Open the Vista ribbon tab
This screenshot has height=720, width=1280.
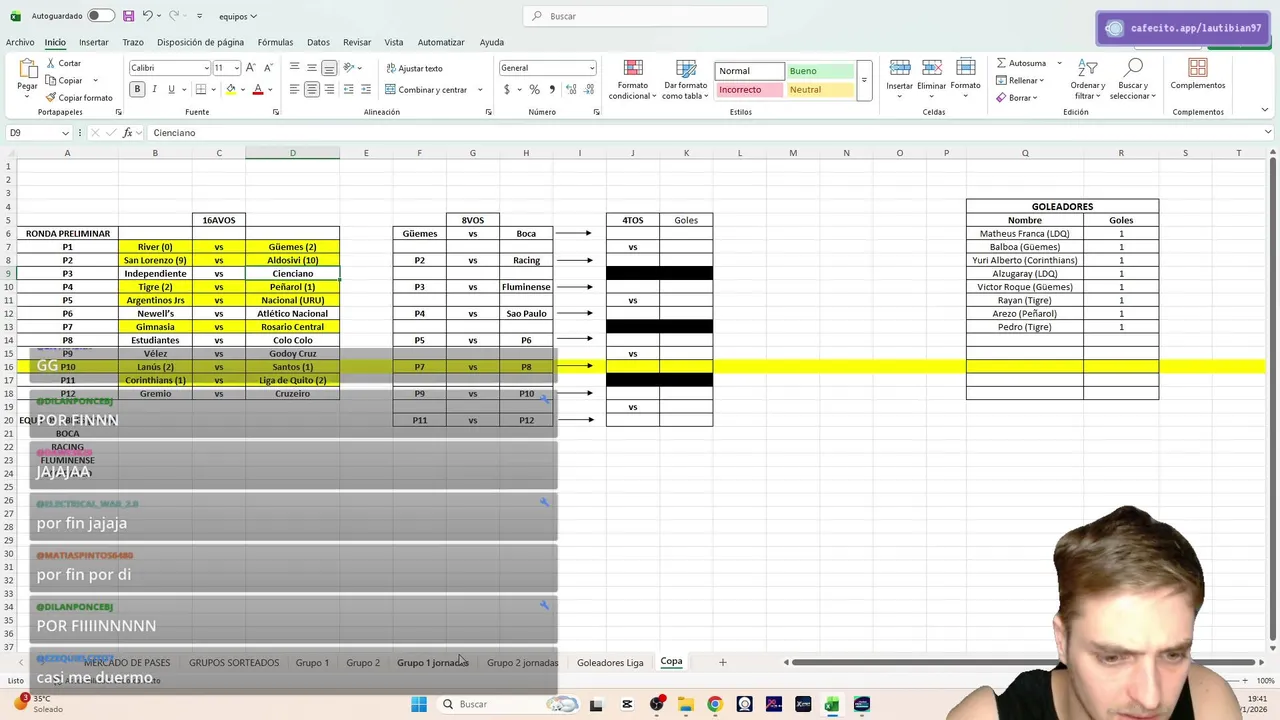(x=394, y=42)
